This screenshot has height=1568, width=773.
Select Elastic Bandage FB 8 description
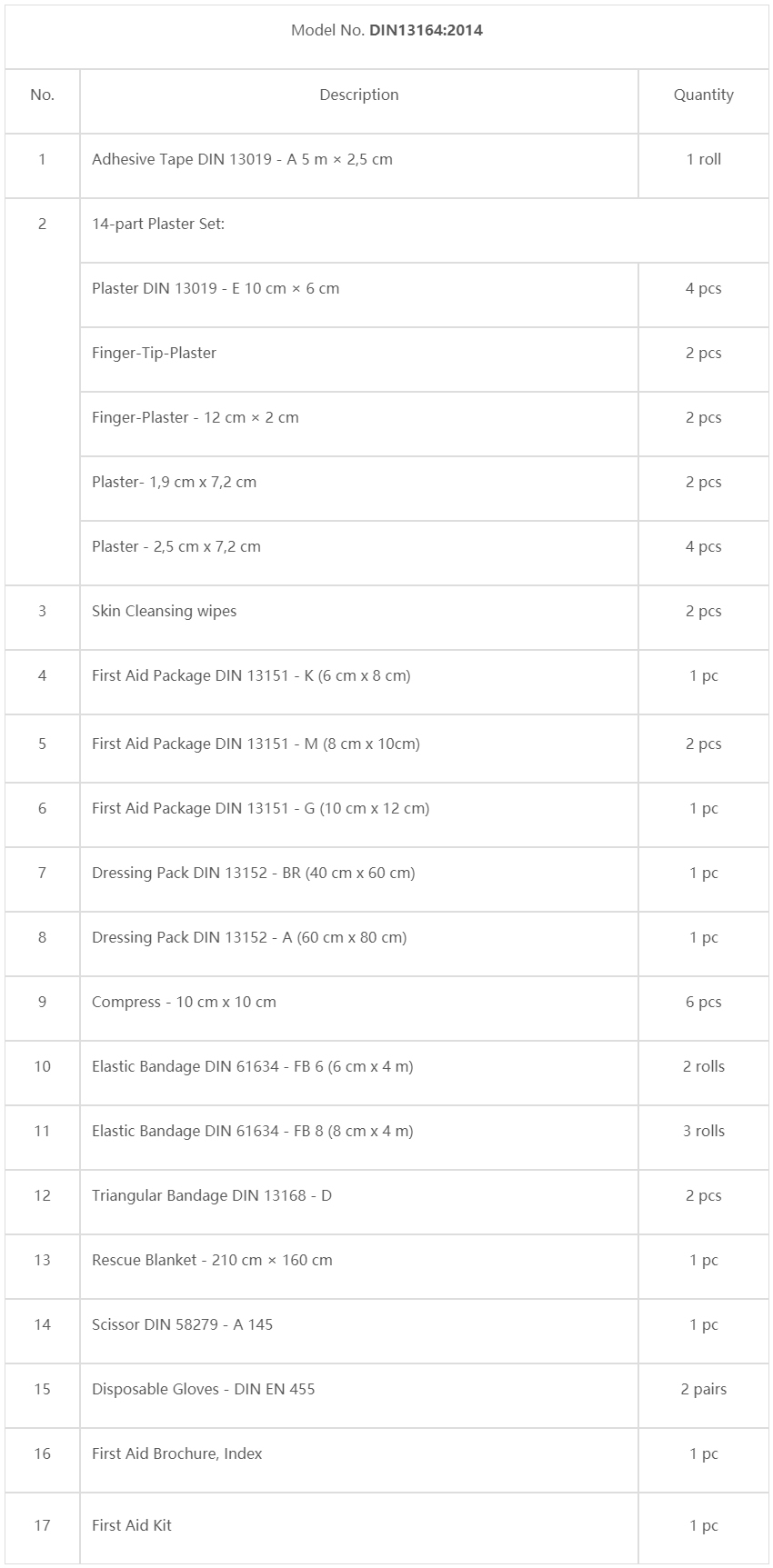click(253, 1131)
